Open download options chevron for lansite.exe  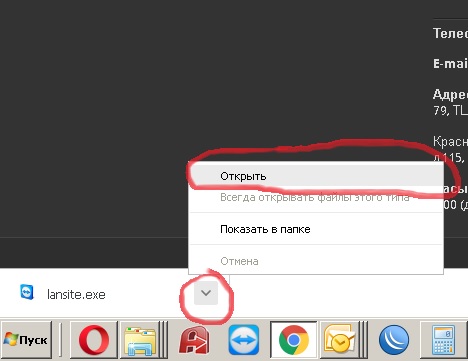[x=206, y=293]
